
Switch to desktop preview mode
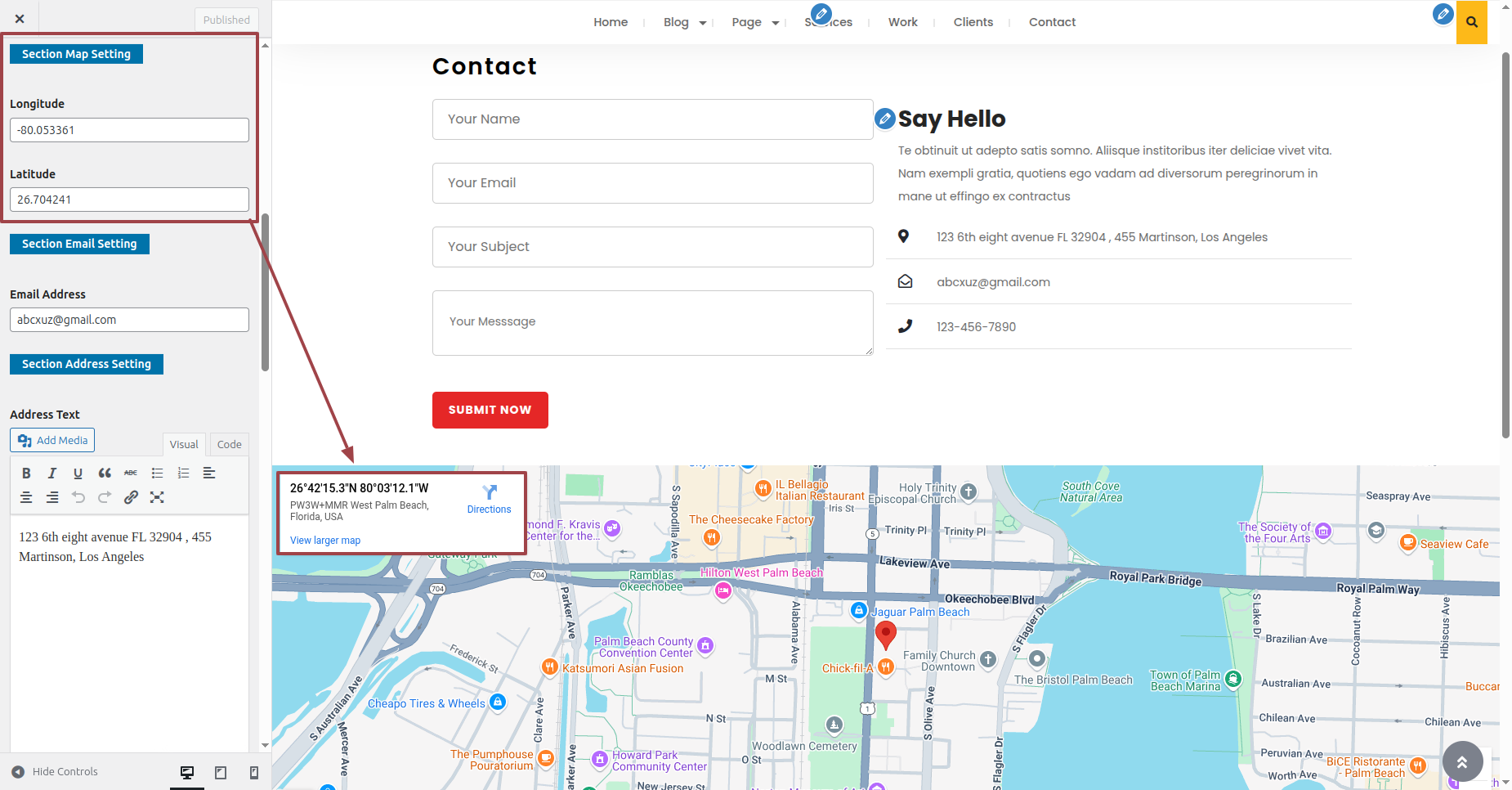tap(187, 772)
